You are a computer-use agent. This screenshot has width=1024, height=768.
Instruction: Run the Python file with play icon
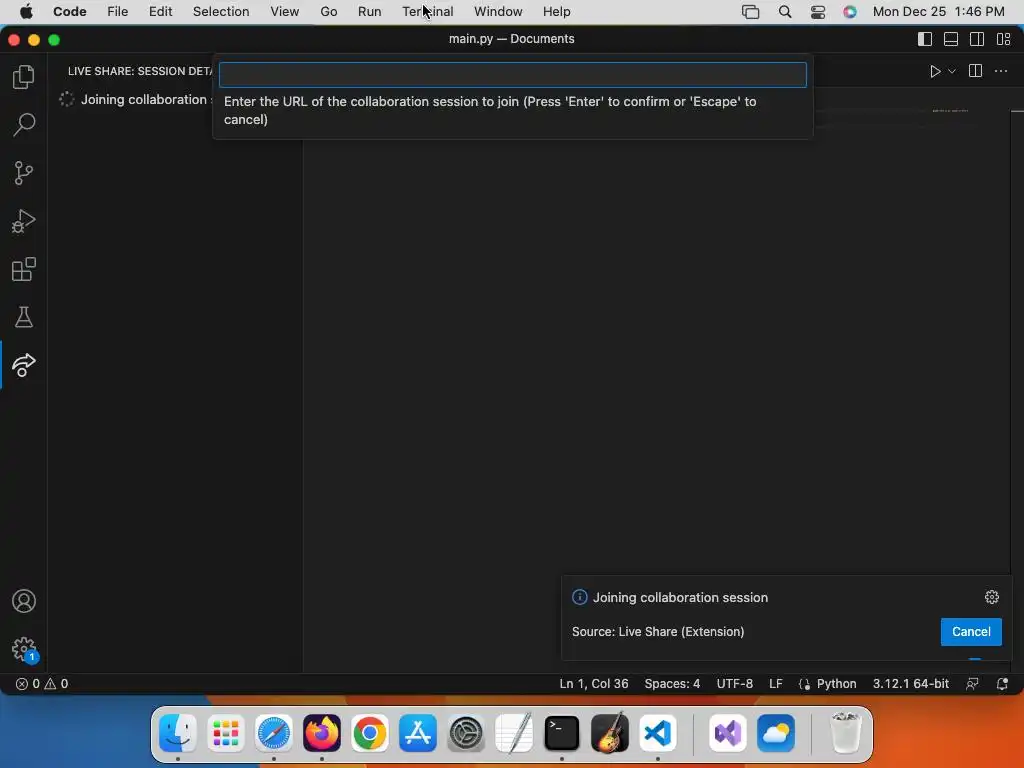935,71
